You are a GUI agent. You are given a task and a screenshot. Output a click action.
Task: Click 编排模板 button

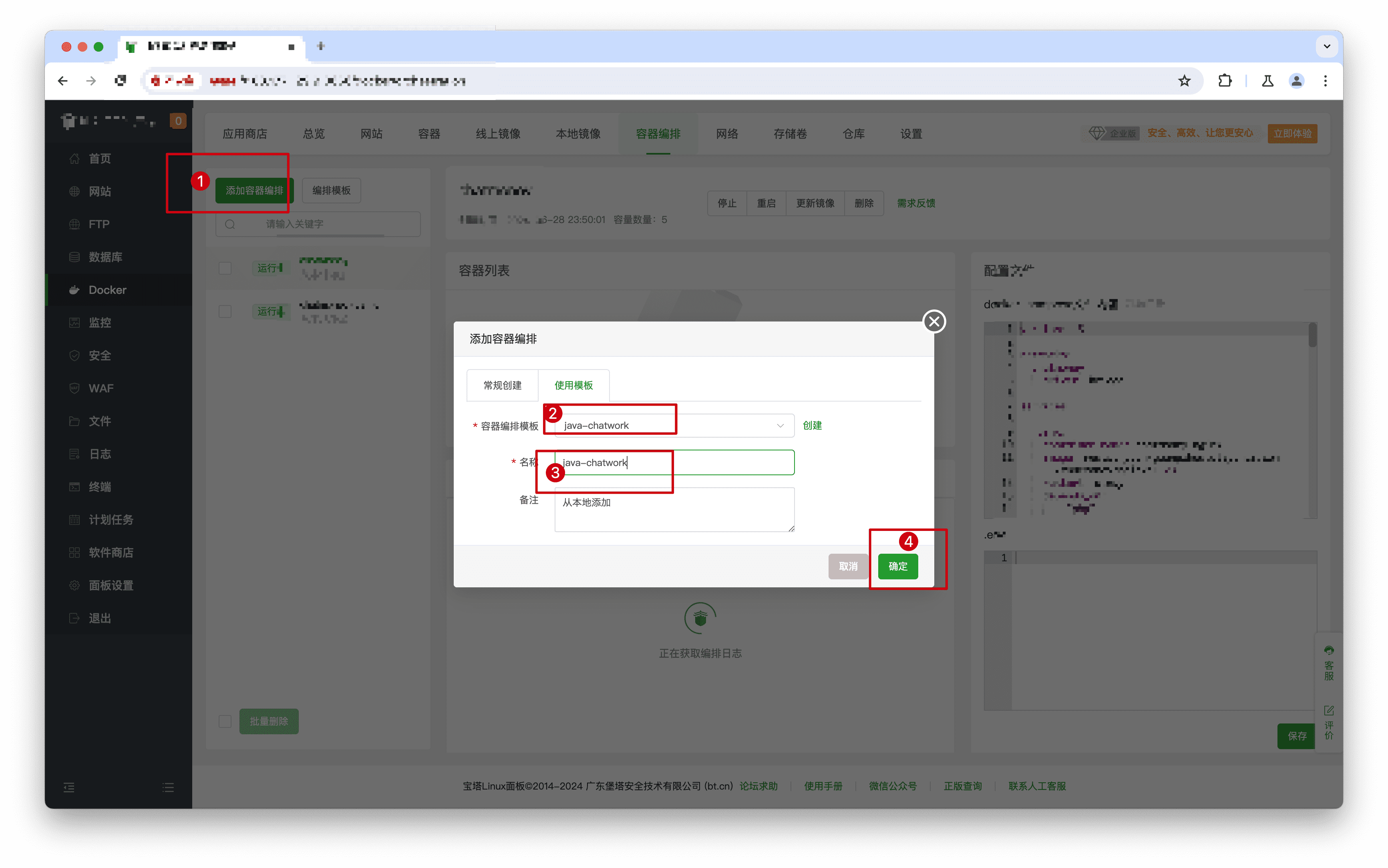coord(331,190)
